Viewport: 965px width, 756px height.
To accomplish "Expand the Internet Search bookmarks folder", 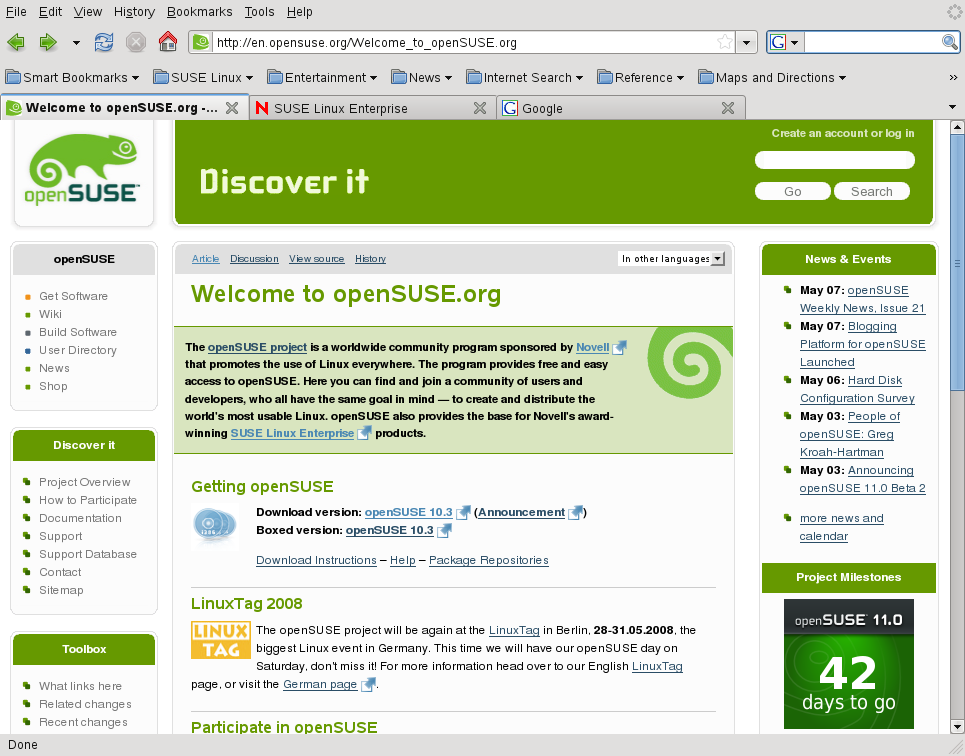I will coord(524,78).
